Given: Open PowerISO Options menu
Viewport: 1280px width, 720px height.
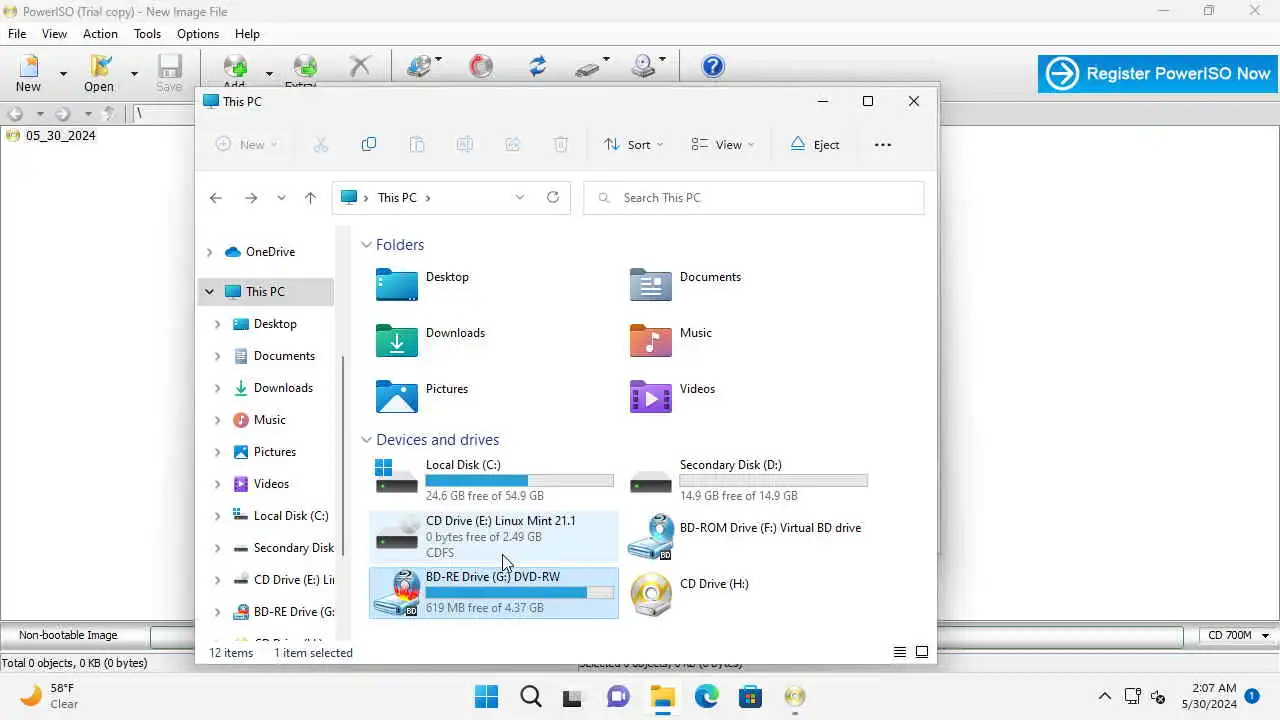Looking at the screenshot, I should click(x=198, y=34).
